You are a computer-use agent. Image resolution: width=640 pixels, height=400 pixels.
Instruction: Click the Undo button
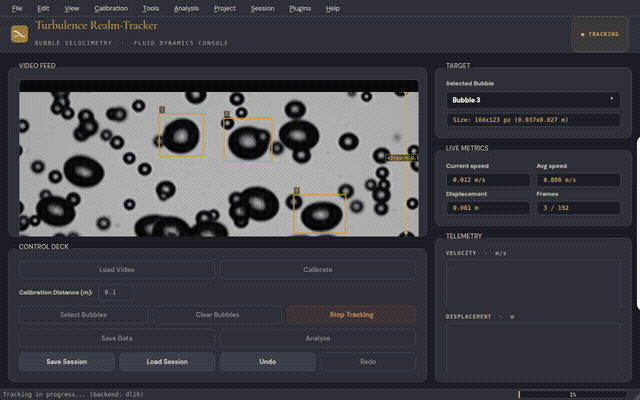click(x=267, y=362)
